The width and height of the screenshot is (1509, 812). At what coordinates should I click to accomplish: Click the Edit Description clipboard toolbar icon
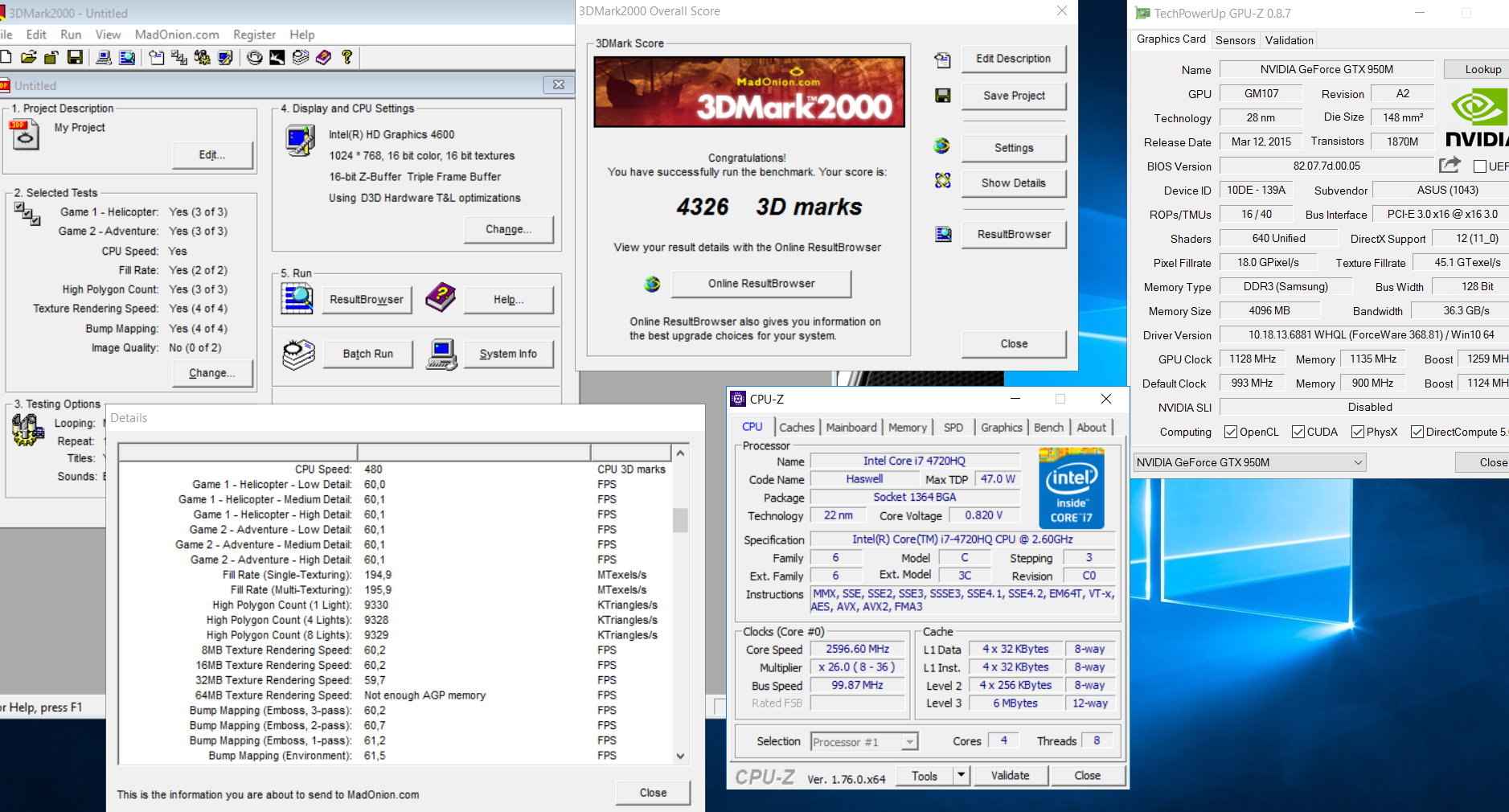[157, 57]
